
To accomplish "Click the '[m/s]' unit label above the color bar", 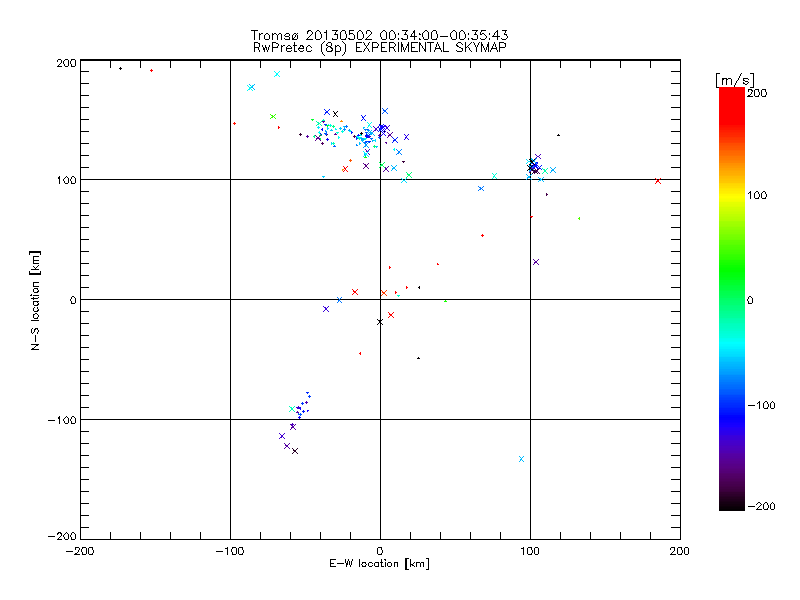I will tap(734, 80).
